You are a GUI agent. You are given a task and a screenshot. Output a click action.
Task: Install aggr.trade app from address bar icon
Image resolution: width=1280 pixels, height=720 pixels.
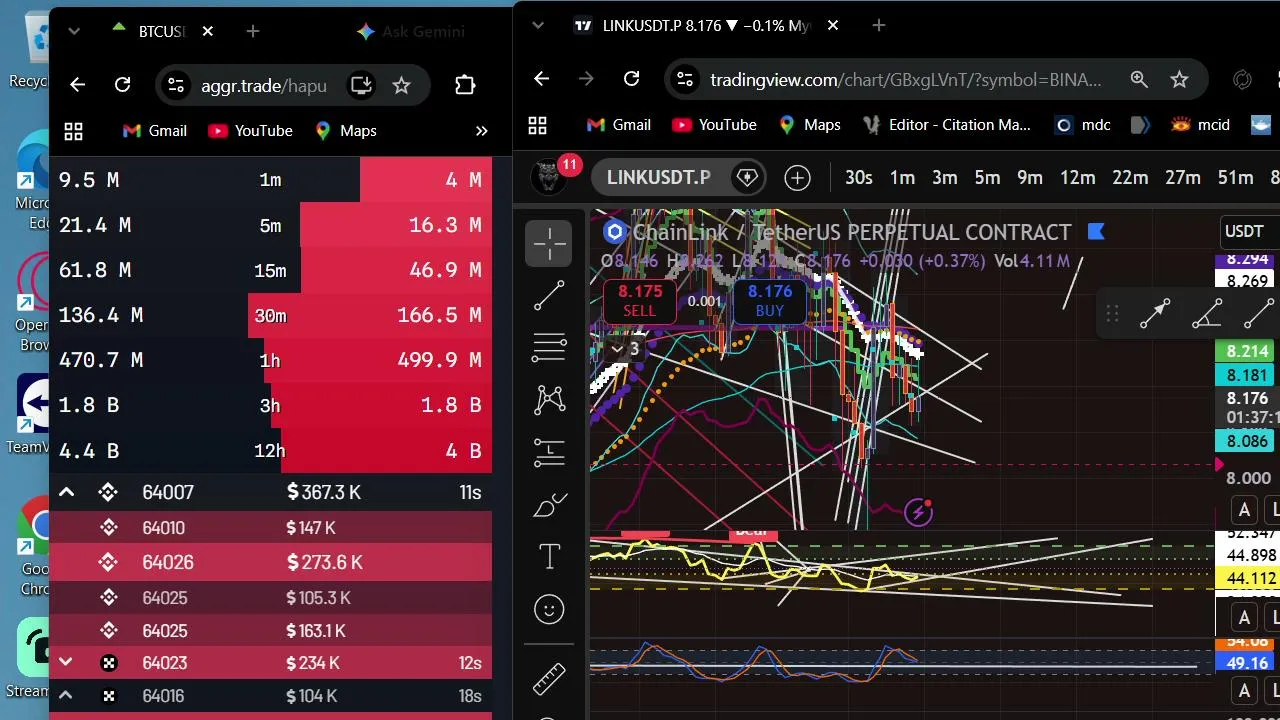click(360, 85)
